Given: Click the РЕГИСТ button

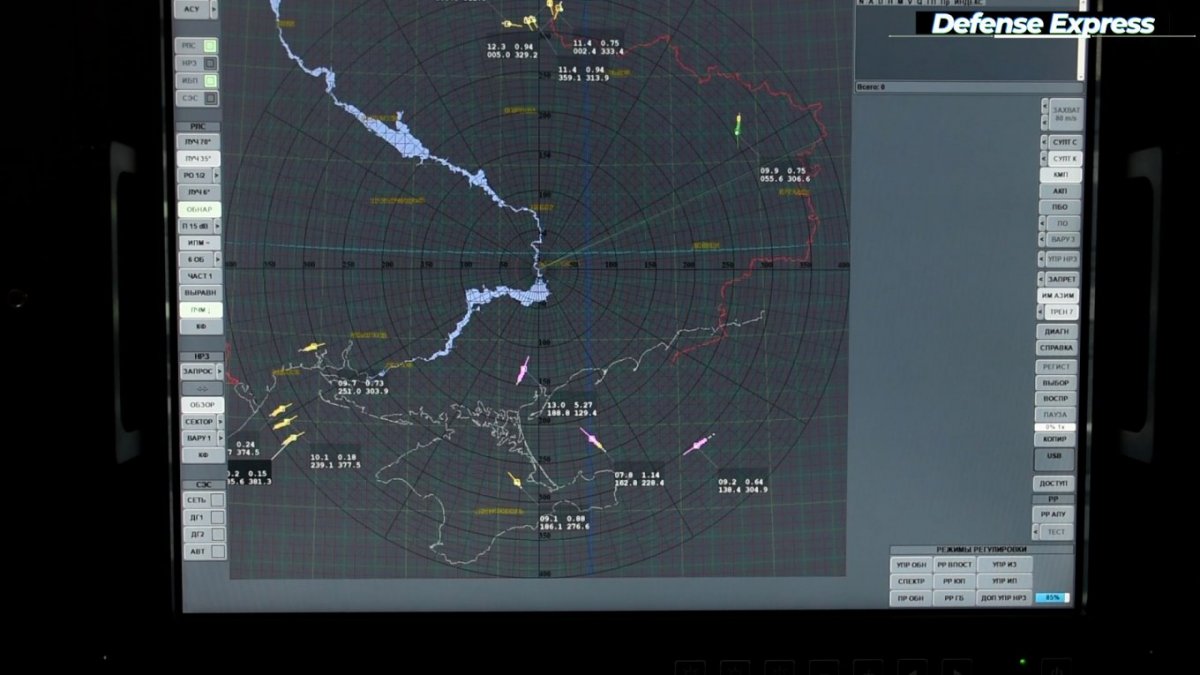Looking at the screenshot, I should point(1055,367).
